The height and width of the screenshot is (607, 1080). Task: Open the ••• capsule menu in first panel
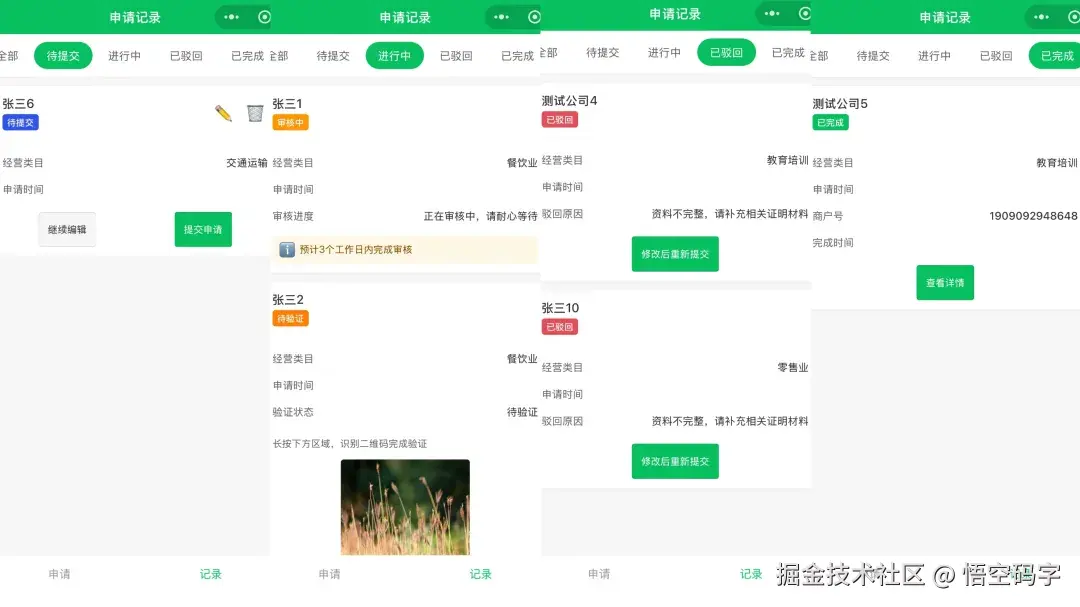(232, 17)
